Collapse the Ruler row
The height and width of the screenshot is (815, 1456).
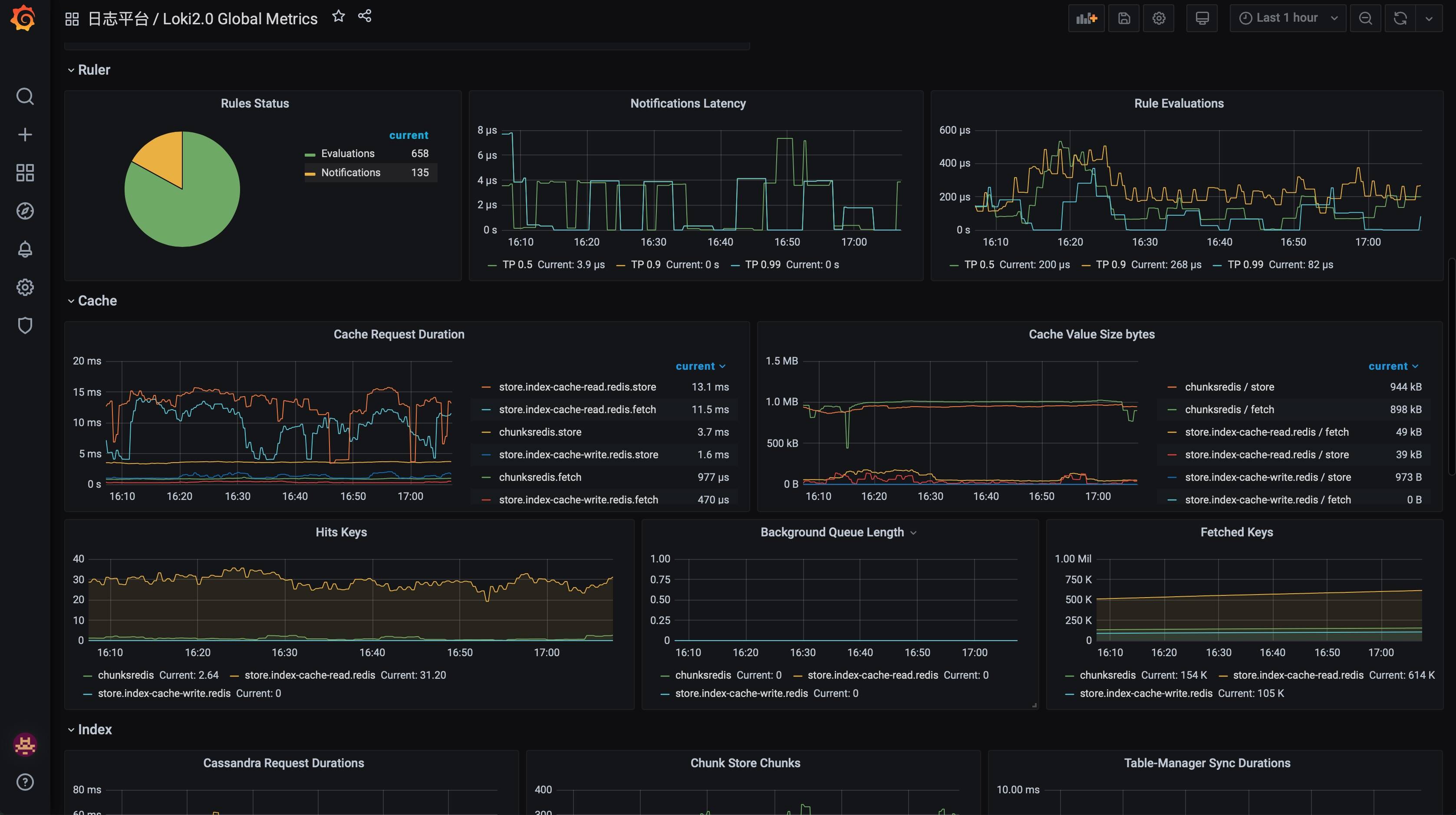(94, 70)
